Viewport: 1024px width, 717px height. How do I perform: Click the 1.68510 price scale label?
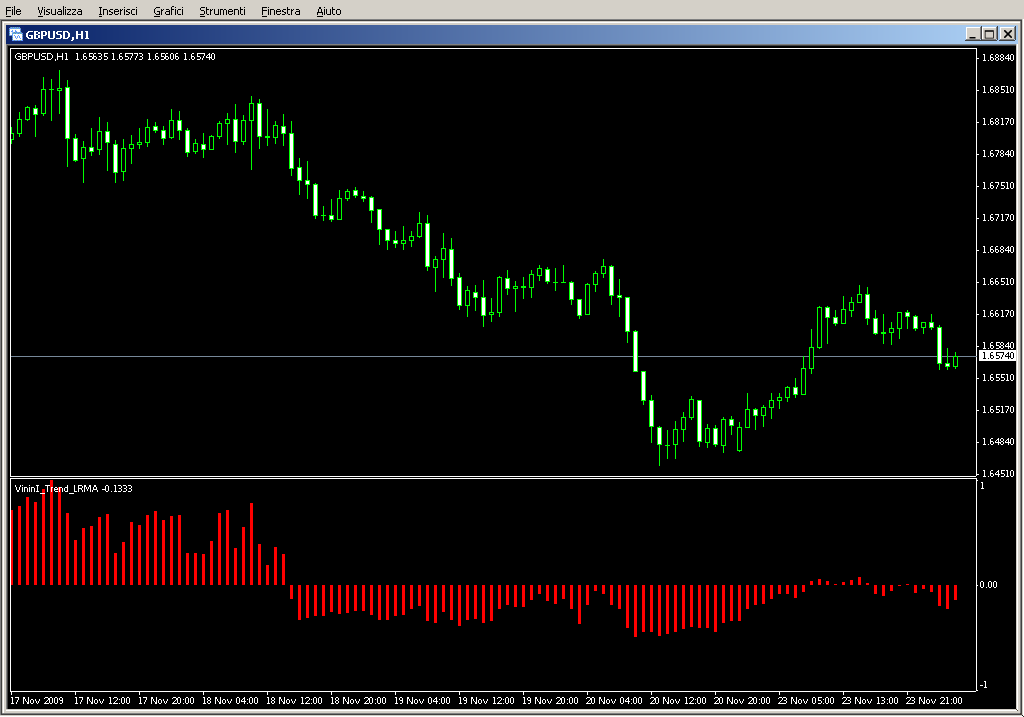click(x=999, y=89)
